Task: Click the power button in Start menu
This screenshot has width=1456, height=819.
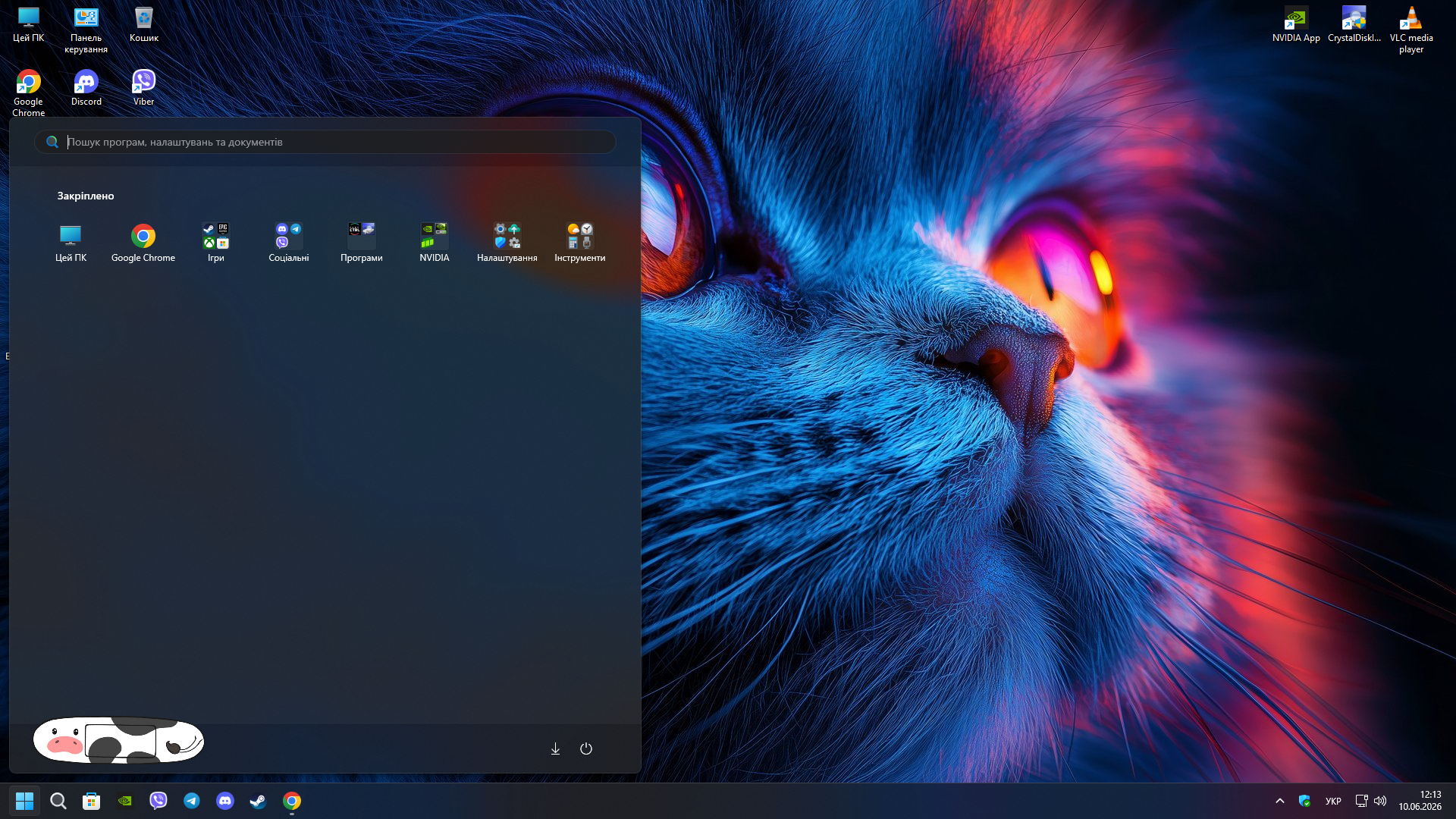Action: click(x=586, y=748)
